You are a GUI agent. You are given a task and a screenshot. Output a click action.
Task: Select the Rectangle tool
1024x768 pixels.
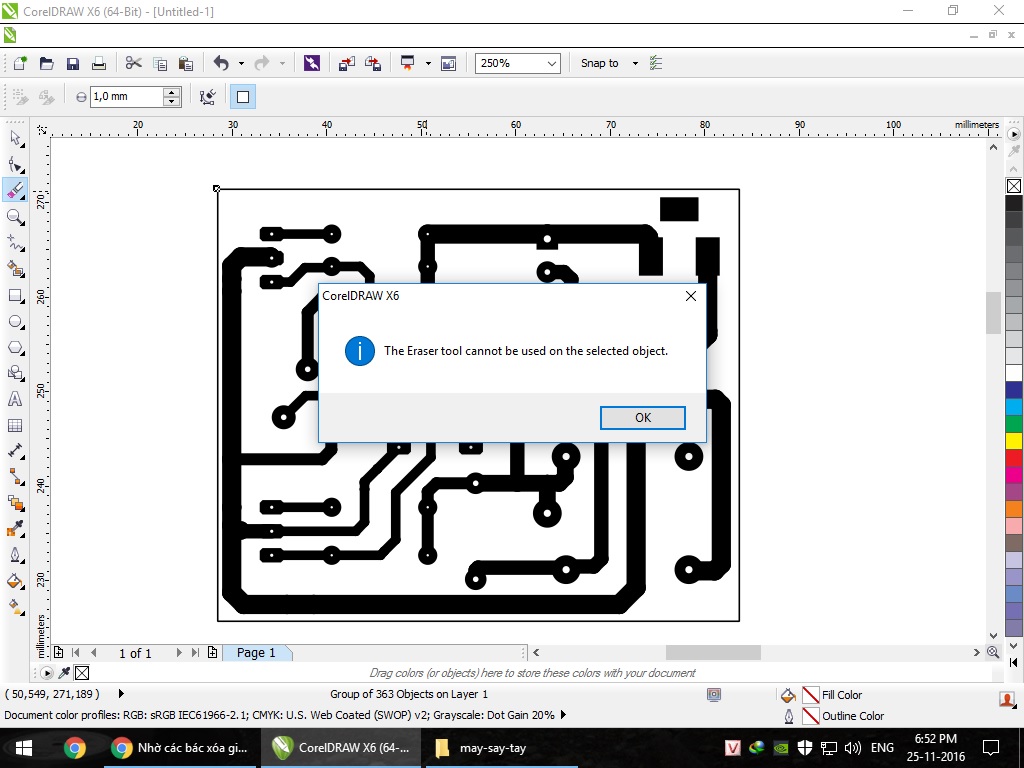(x=15, y=295)
